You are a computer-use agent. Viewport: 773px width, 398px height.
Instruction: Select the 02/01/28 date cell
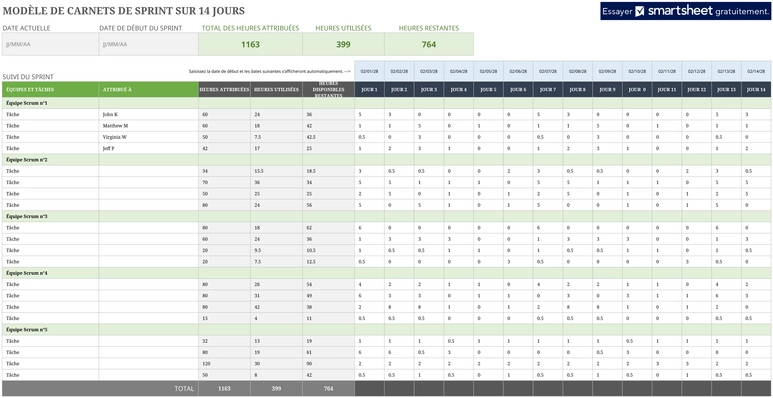[369, 71]
